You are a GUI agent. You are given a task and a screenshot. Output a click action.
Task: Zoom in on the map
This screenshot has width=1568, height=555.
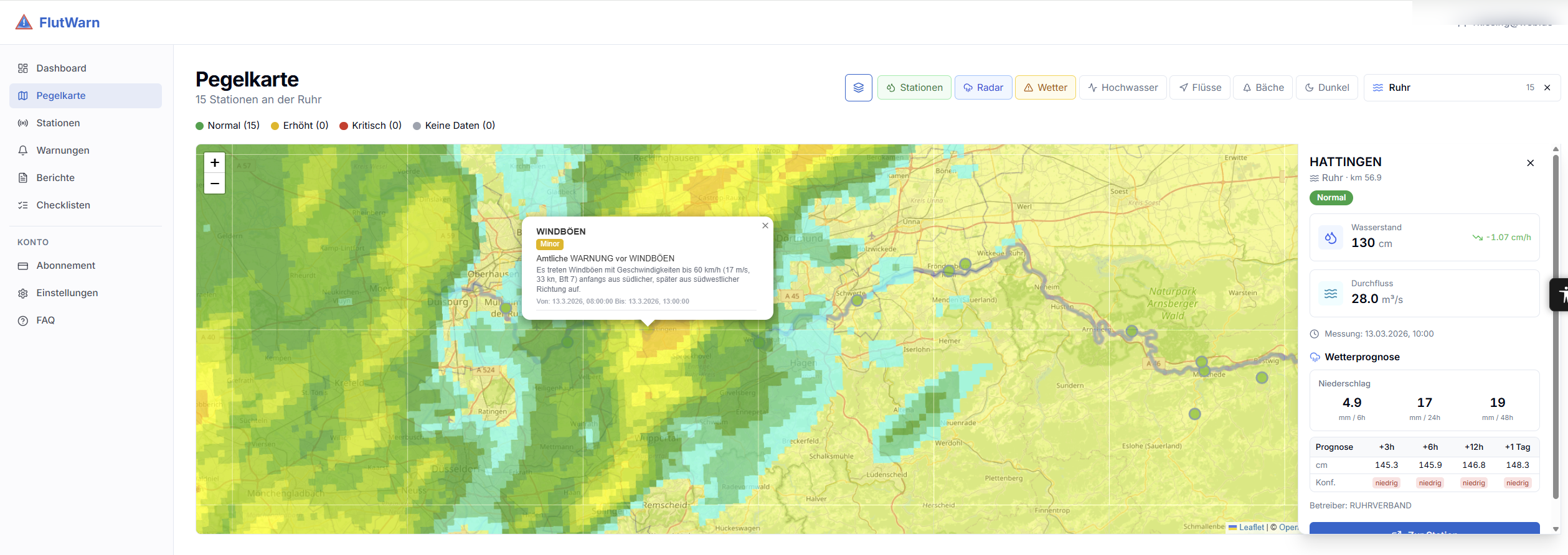(x=215, y=163)
